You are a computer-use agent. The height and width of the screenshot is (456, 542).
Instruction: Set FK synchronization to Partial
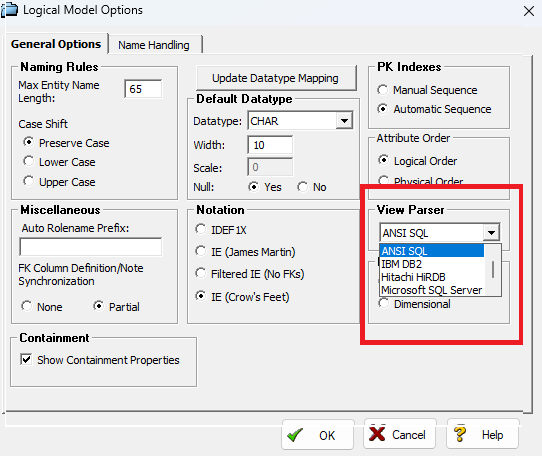[99, 306]
